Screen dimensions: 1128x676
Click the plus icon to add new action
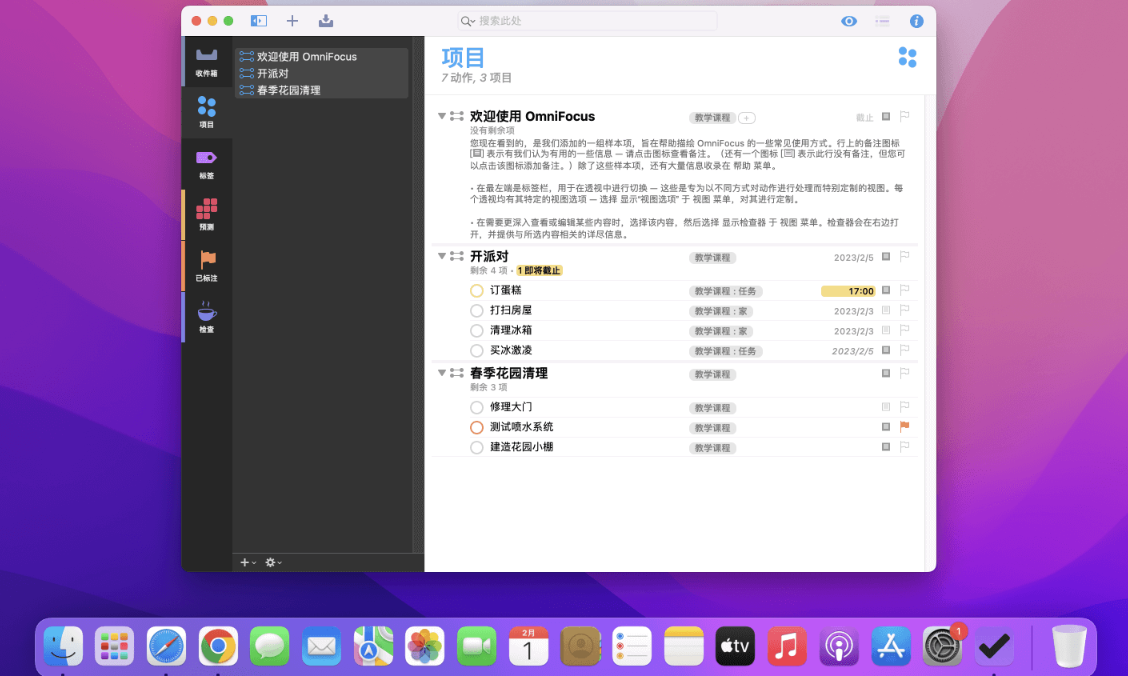pyautogui.click(x=292, y=21)
